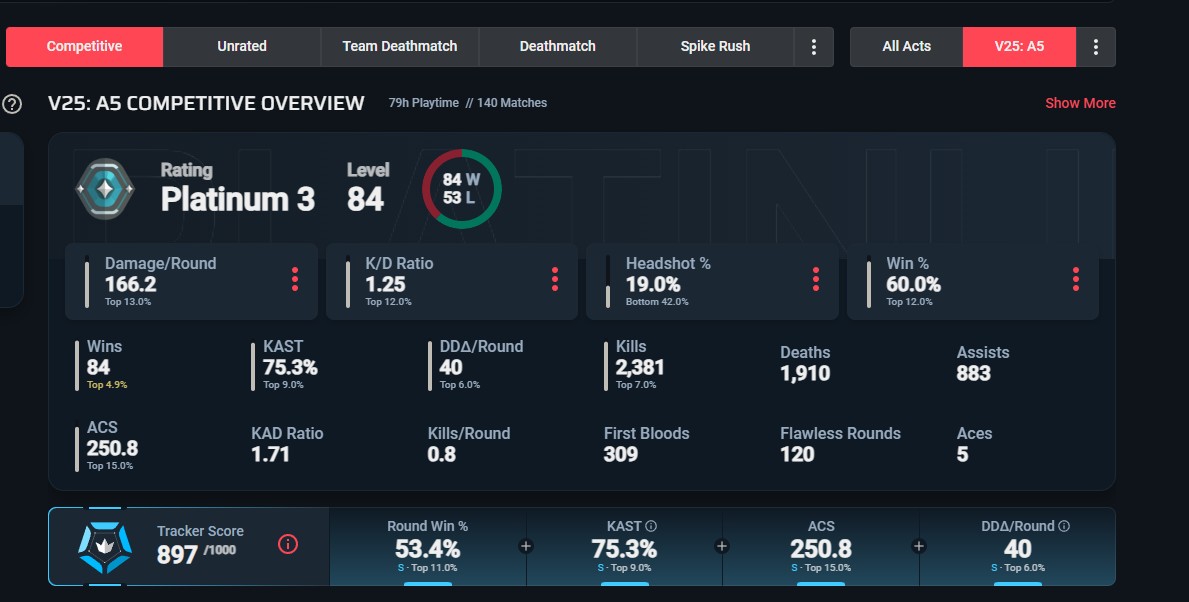This screenshot has width=1189, height=602.
Task: Click the Deaths 1,910 stat
Action: (x=805, y=363)
